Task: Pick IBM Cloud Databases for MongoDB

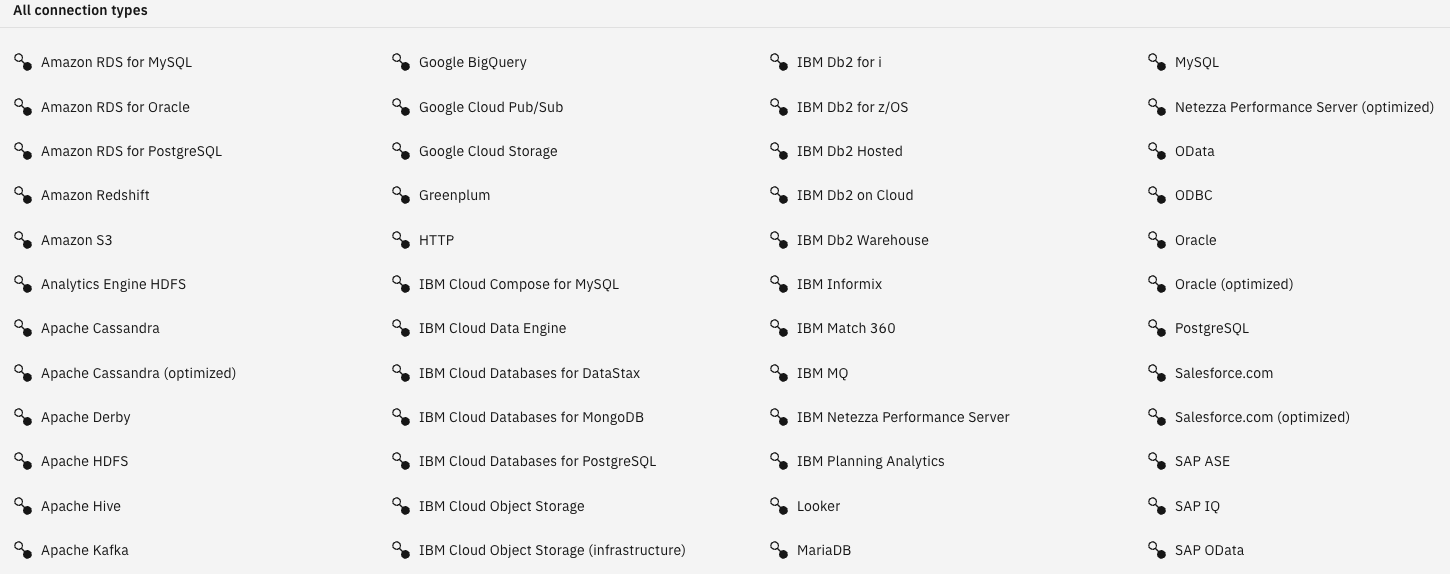Action: [531, 417]
